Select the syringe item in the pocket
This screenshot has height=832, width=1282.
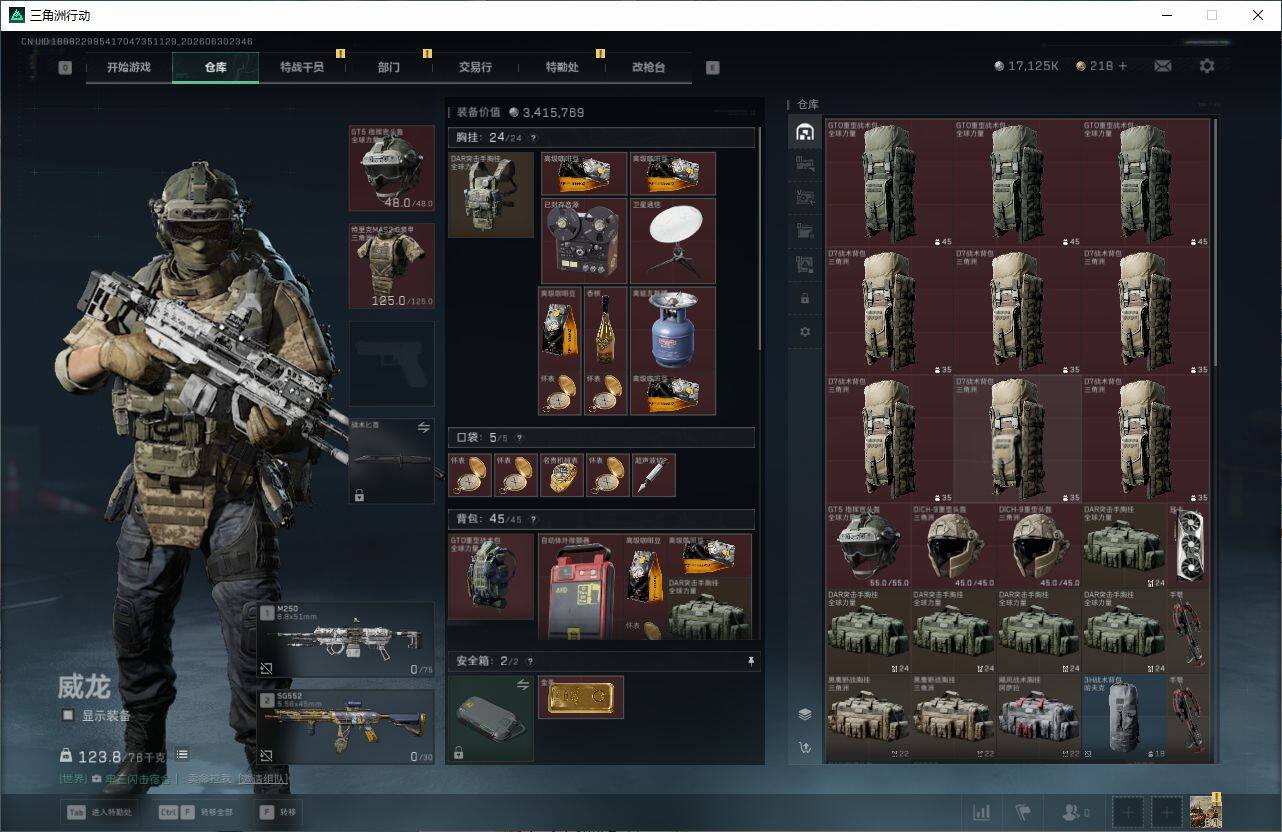pos(654,475)
